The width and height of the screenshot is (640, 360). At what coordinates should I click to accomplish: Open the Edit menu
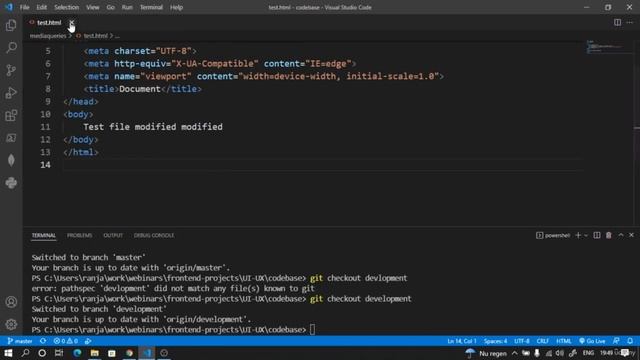click(42, 7)
